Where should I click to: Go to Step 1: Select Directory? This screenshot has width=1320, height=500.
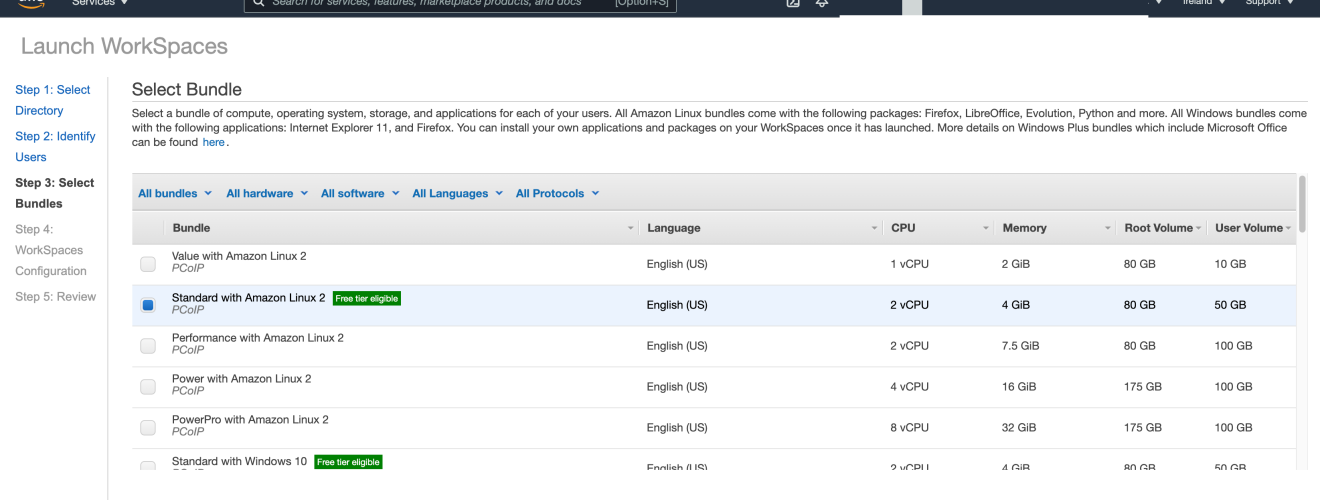[x=52, y=100]
